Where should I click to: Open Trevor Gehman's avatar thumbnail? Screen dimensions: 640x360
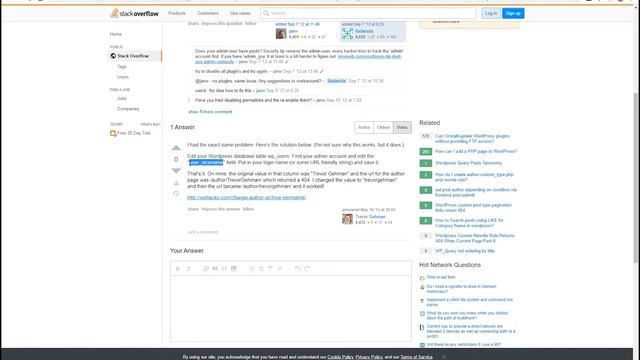347,219
